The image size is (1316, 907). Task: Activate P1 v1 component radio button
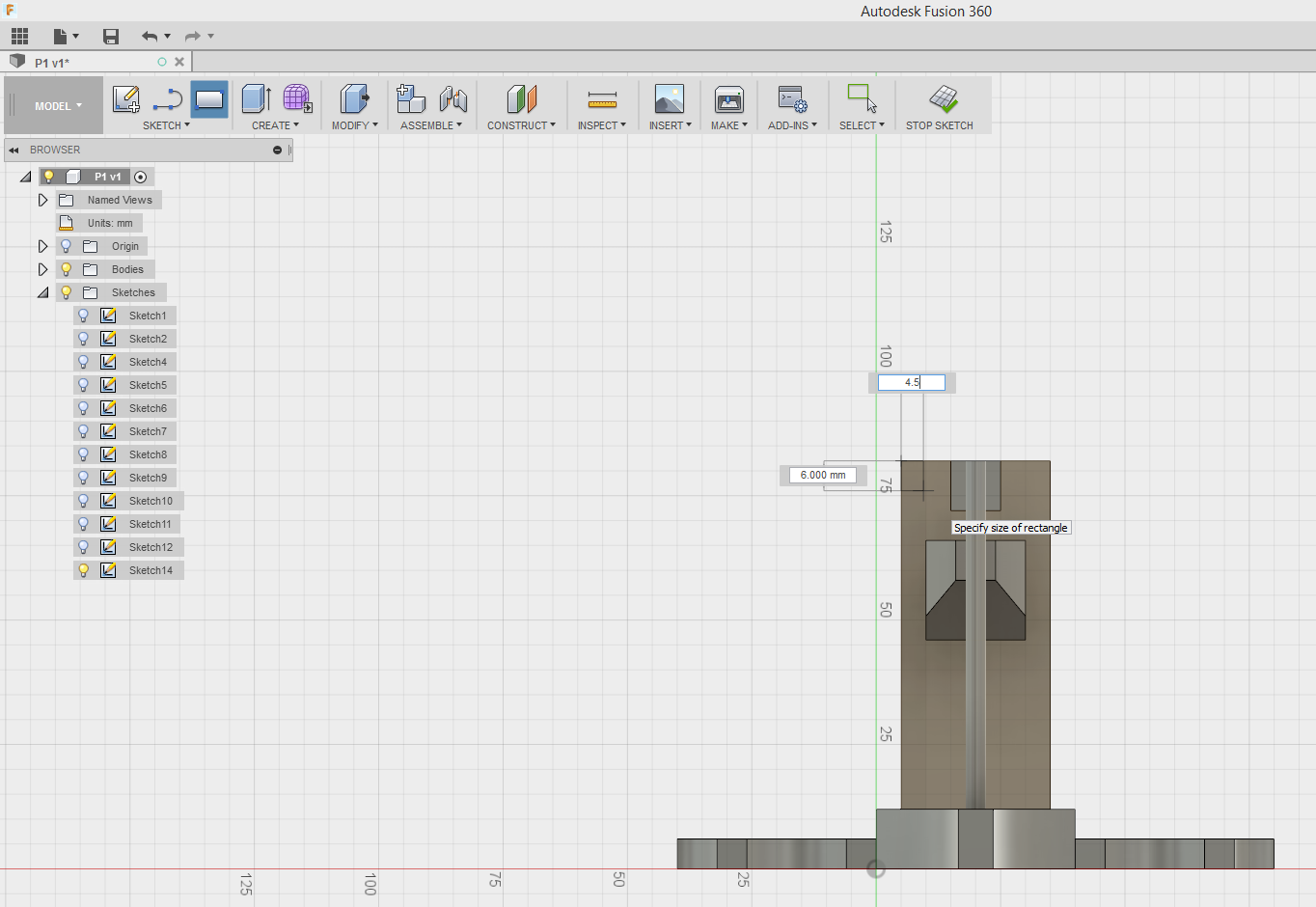(x=141, y=177)
